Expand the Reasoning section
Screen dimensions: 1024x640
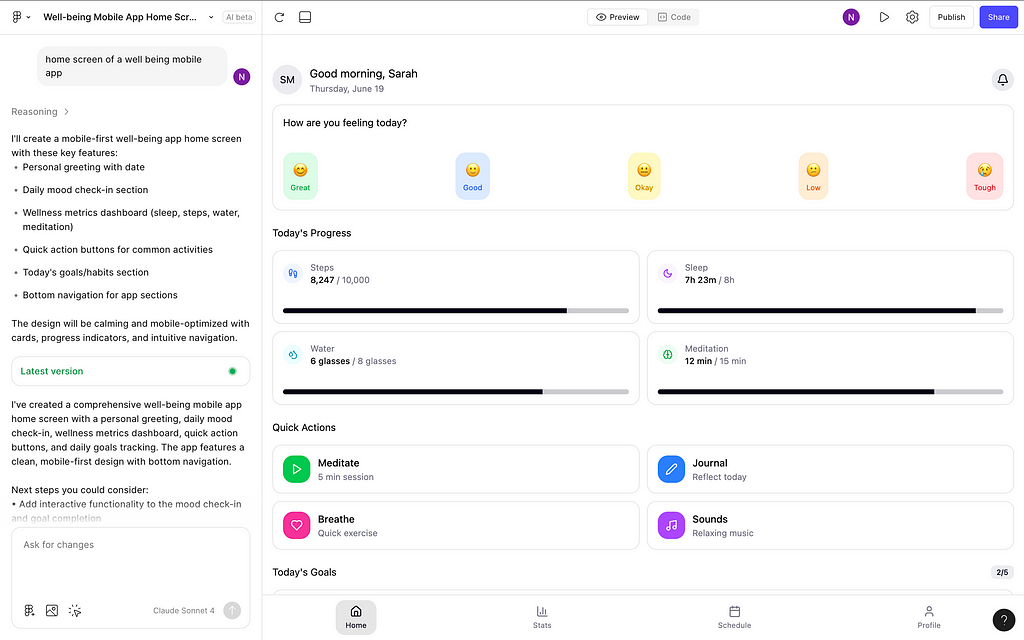[40, 112]
